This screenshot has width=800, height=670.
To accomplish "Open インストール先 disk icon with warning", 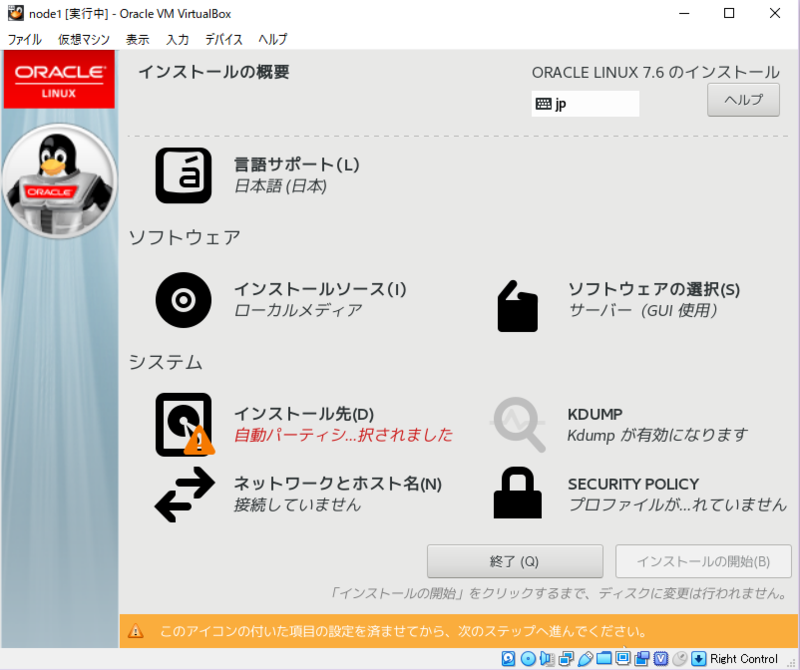I will 185,425.
